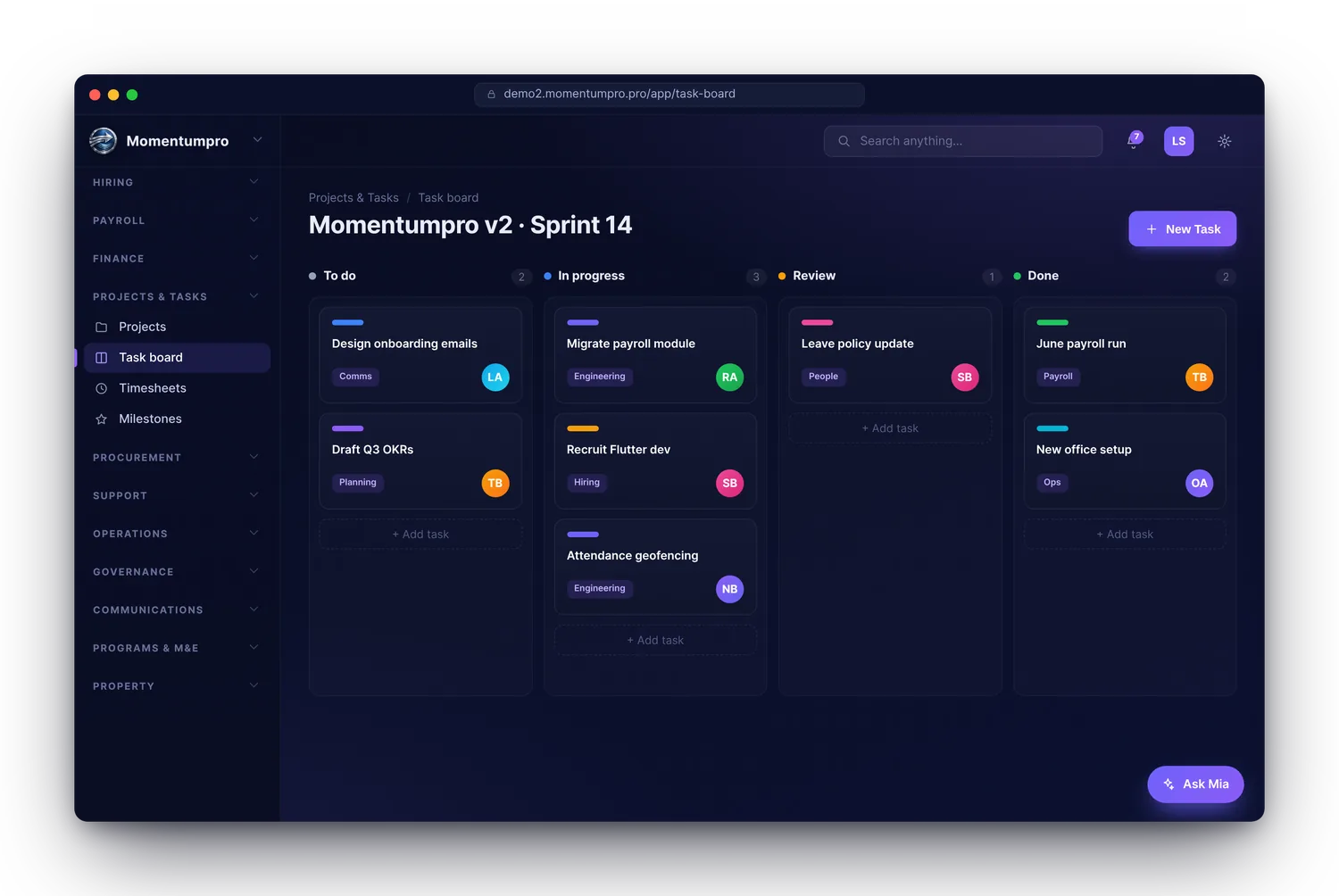Image resolution: width=1339 pixels, height=896 pixels.
Task: Click the RA avatar on Migrate payroll module
Action: coord(730,377)
